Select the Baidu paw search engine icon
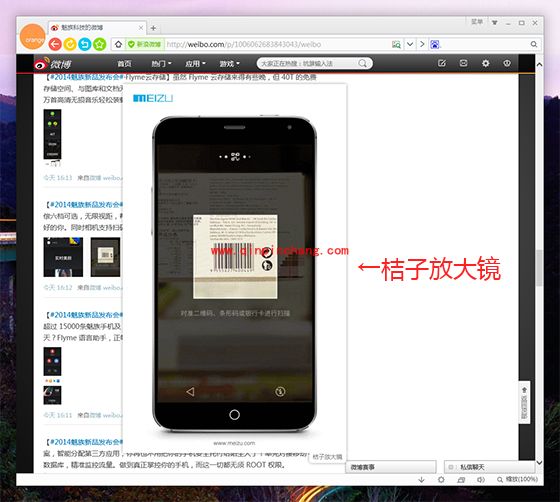Viewport: 560px width, 502px height. (435, 44)
